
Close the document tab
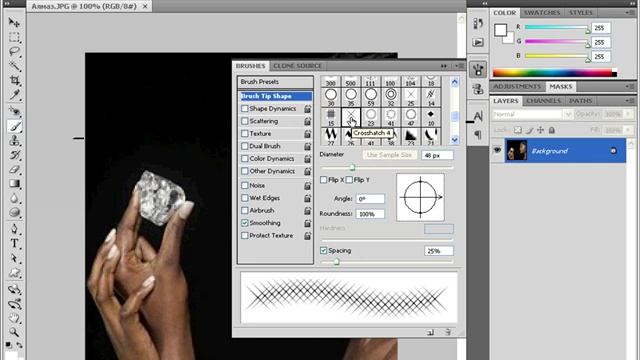(x=145, y=6)
